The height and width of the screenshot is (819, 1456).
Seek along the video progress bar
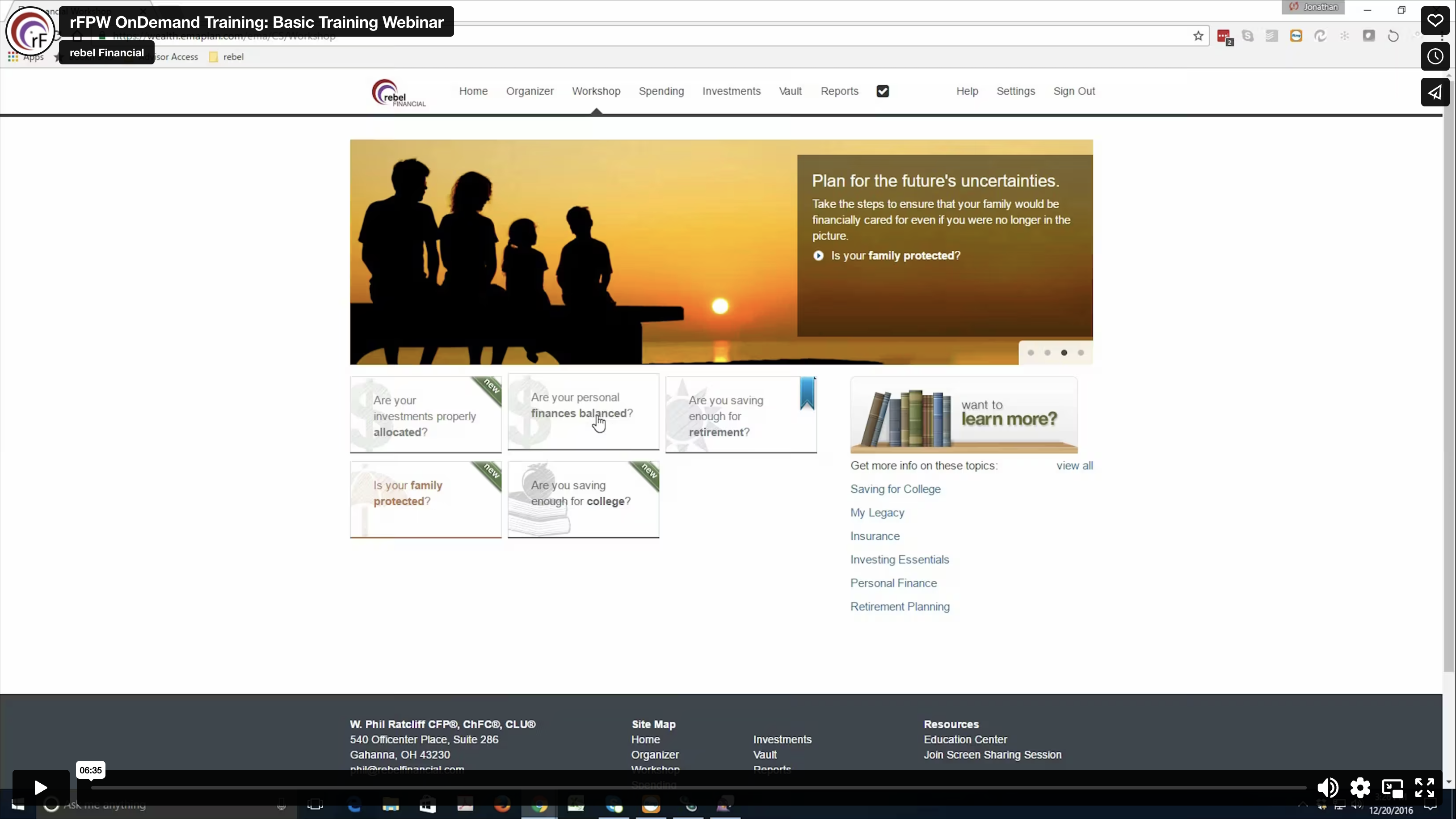698,787
